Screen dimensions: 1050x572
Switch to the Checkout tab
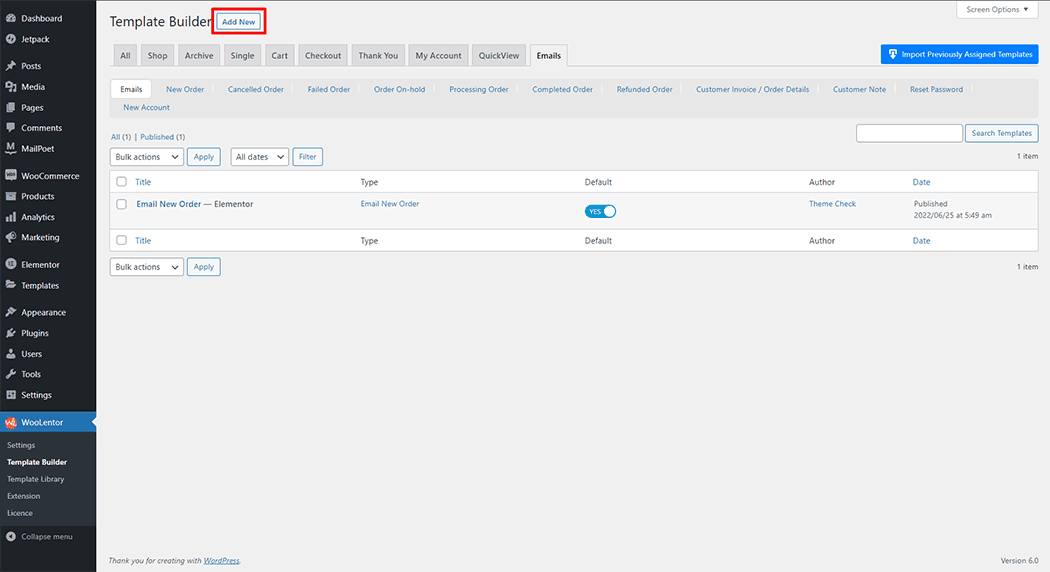point(323,56)
